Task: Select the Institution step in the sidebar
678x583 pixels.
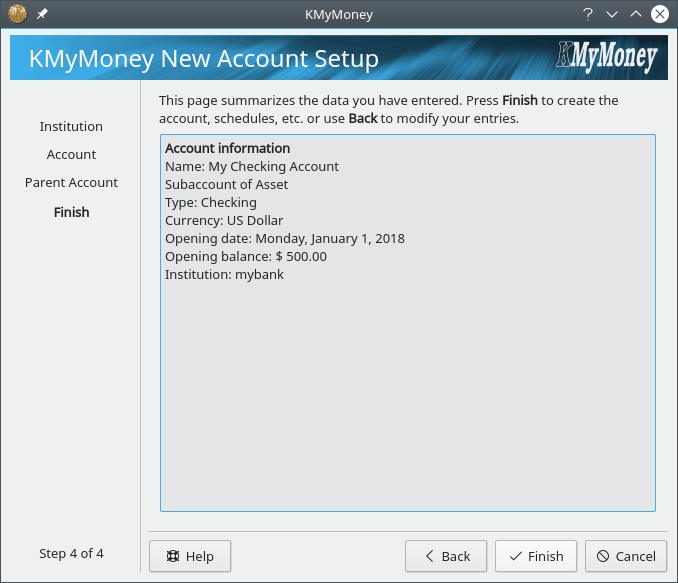Action: 71,126
